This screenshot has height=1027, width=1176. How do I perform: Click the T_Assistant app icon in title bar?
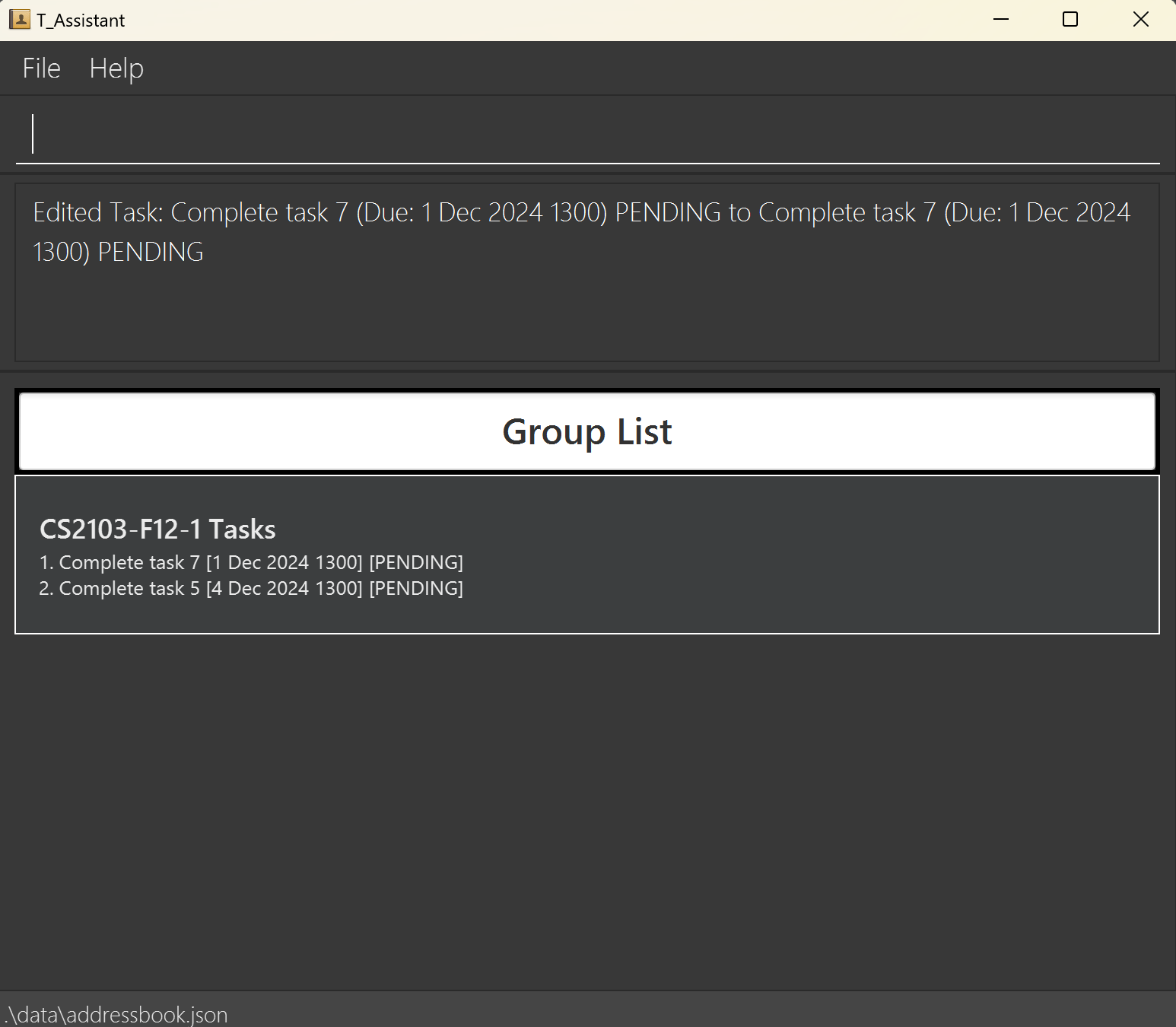pos(20,20)
